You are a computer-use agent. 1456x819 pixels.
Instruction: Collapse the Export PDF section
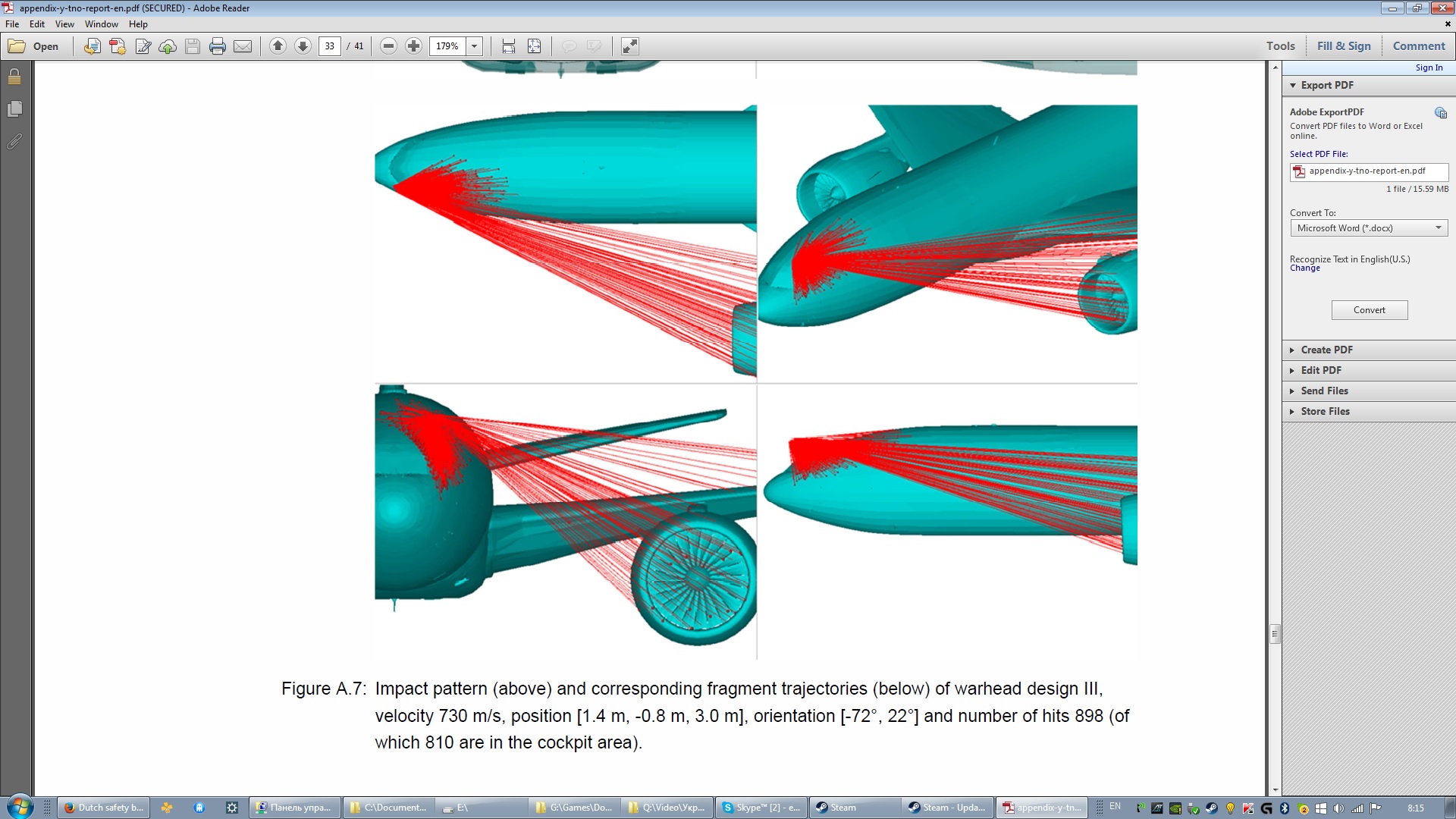(x=1326, y=85)
